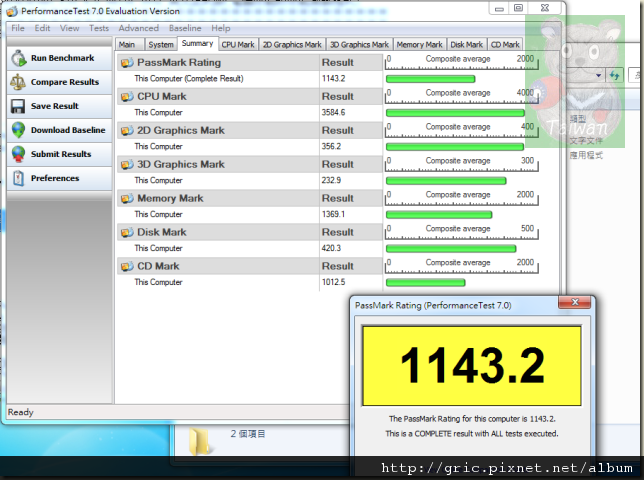This screenshot has height=480, width=644.
Task: Switch to the Disk Mark tab
Action: coord(467,44)
